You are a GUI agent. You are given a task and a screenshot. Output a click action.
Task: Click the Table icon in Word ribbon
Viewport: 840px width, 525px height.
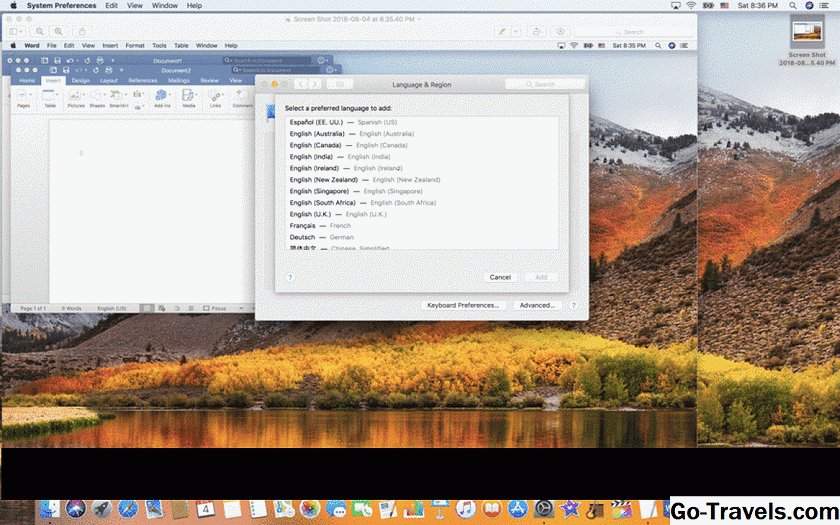(50, 96)
